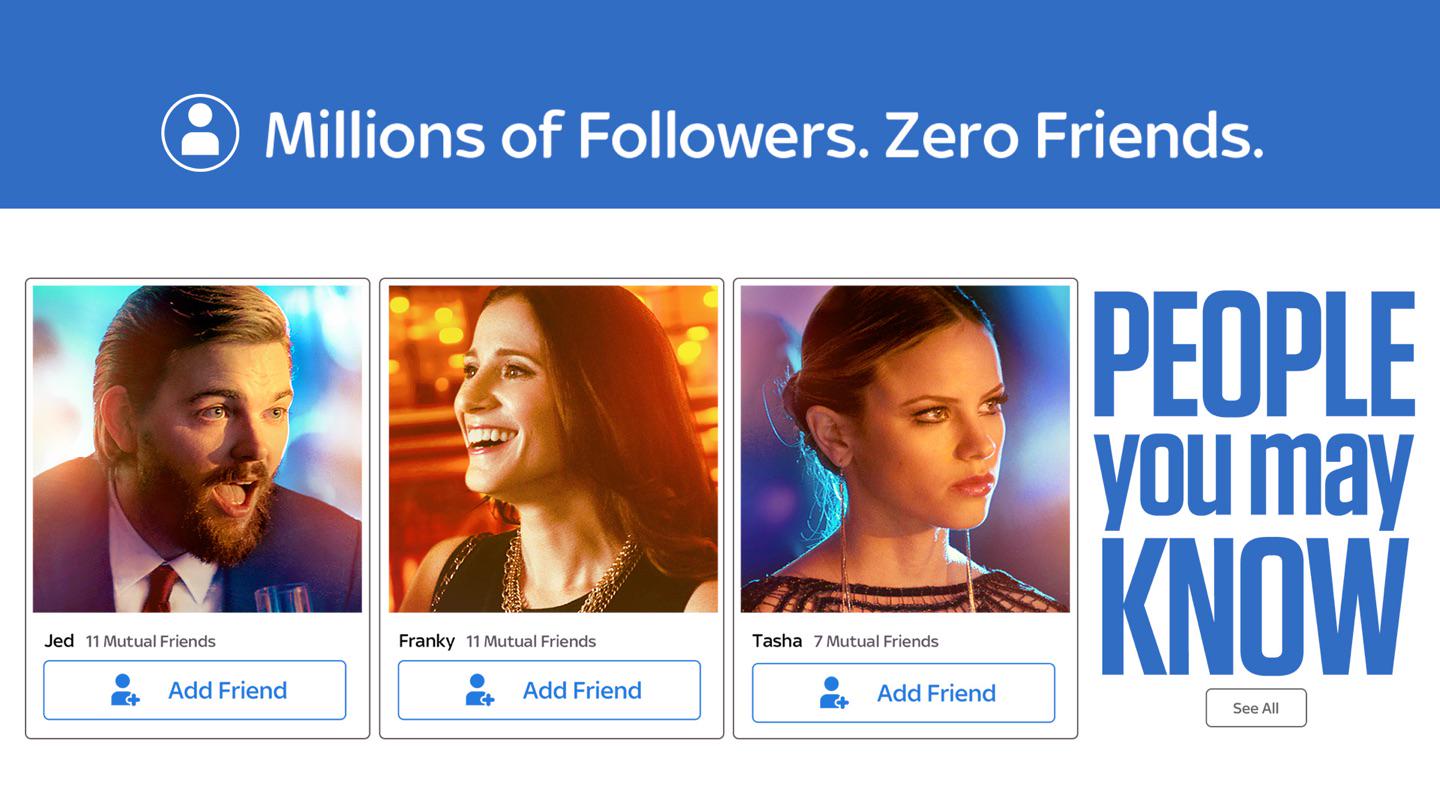This screenshot has height=810, width=1440.
Task: Open the See All button
Action: click(x=1256, y=708)
